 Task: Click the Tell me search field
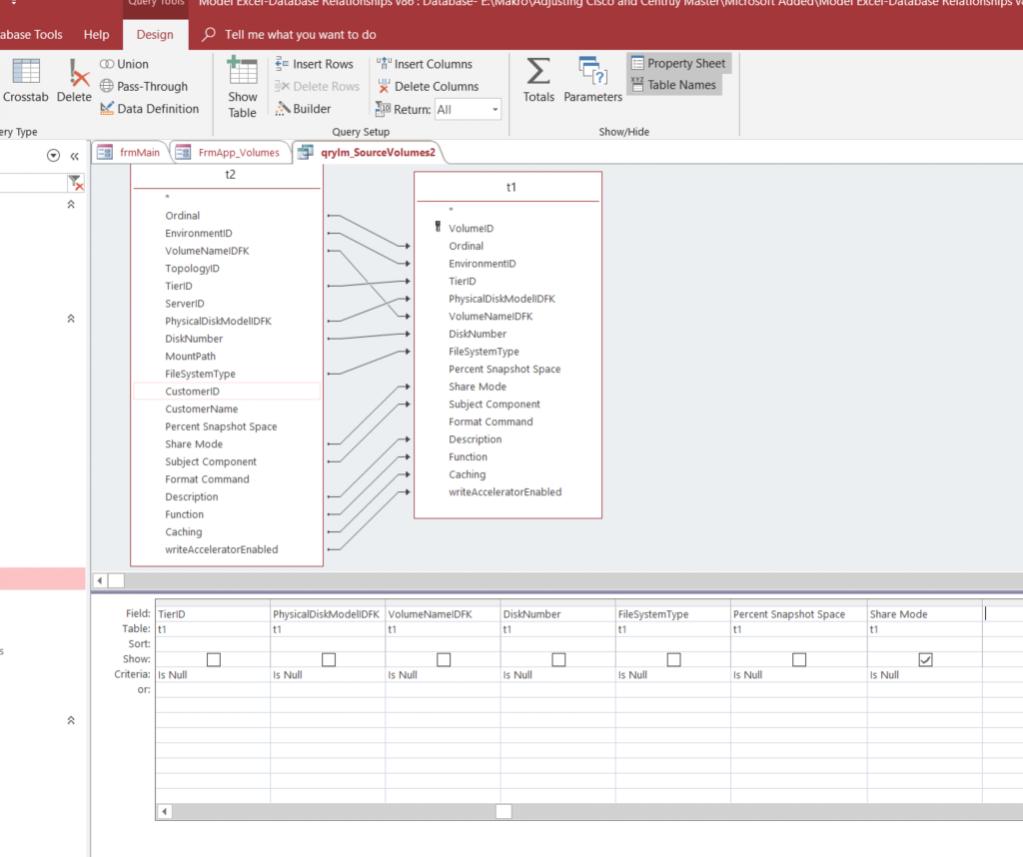tap(300, 35)
